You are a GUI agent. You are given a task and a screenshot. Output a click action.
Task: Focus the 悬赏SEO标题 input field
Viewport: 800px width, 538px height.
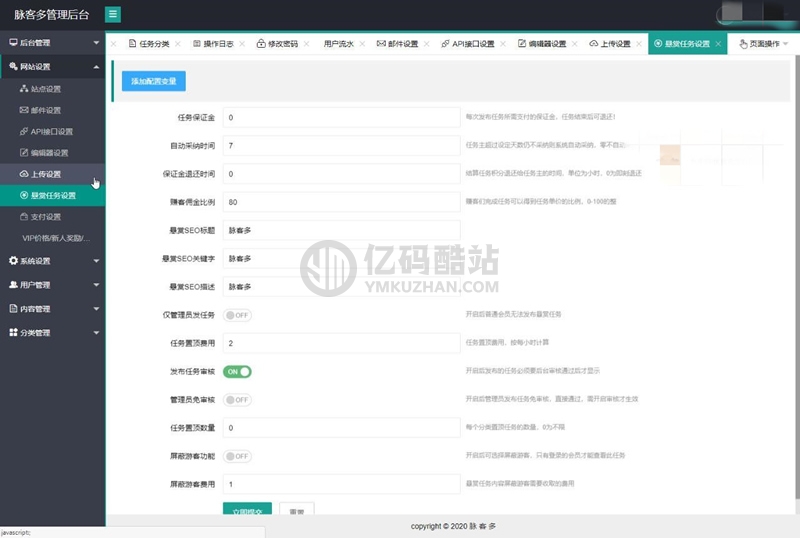pos(341,230)
